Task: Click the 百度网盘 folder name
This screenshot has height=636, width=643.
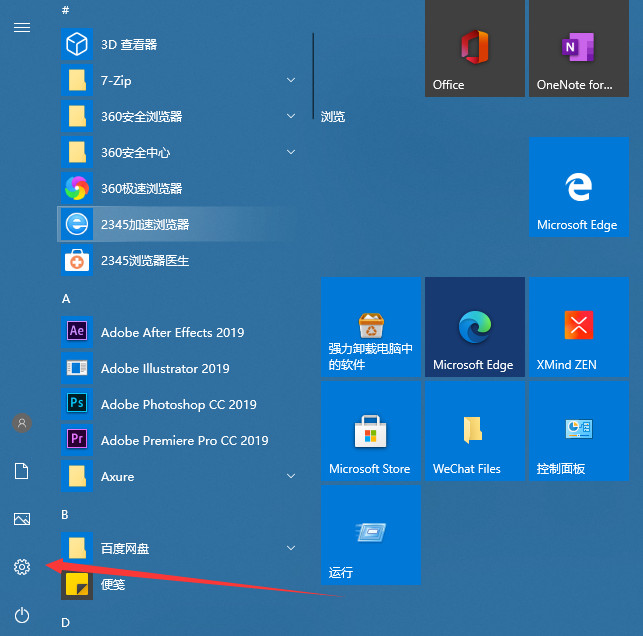Action: [x=125, y=549]
